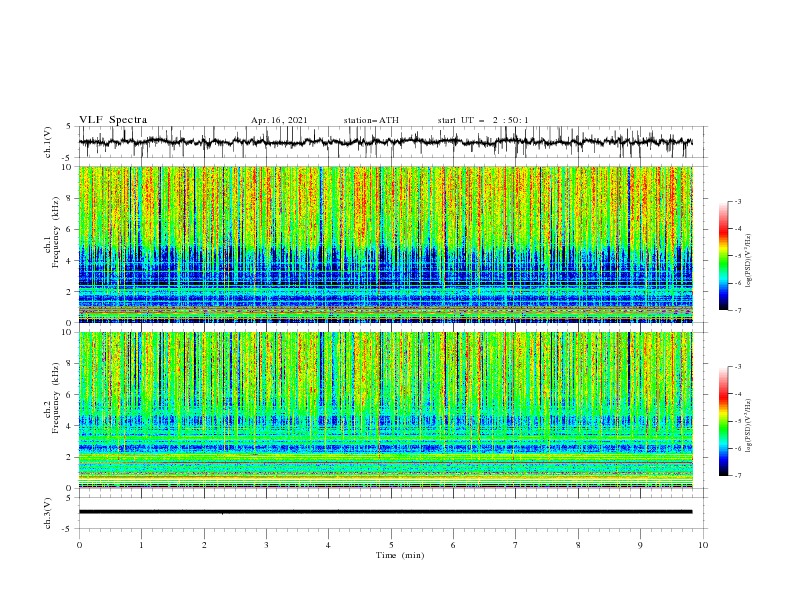The image size is (792, 612).
Task: Click the ch.1 colorbar log(PSD) label
Action: pos(748,261)
